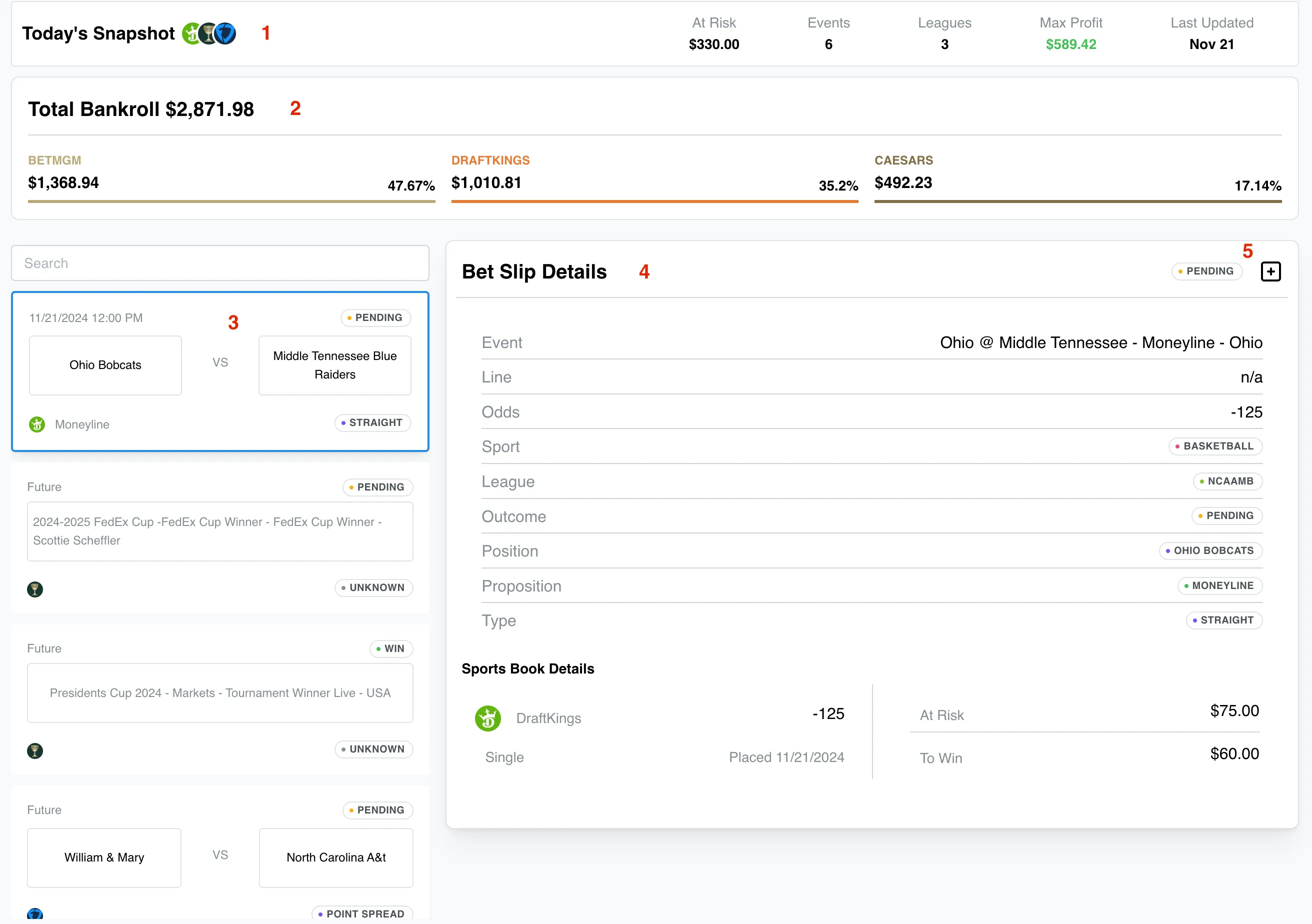Click the NCAAMB league tag

[1227, 481]
